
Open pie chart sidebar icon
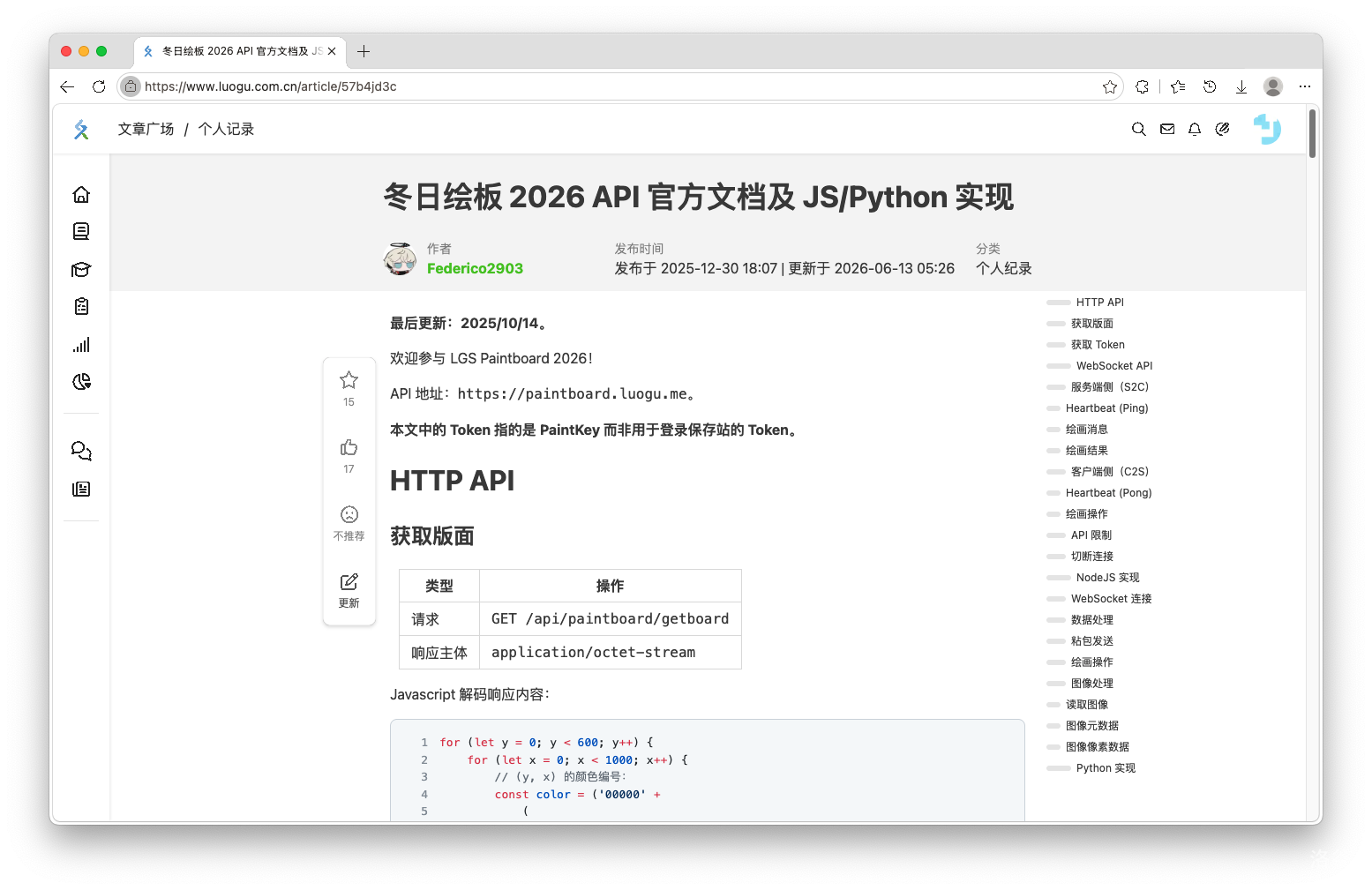(81, 381)
